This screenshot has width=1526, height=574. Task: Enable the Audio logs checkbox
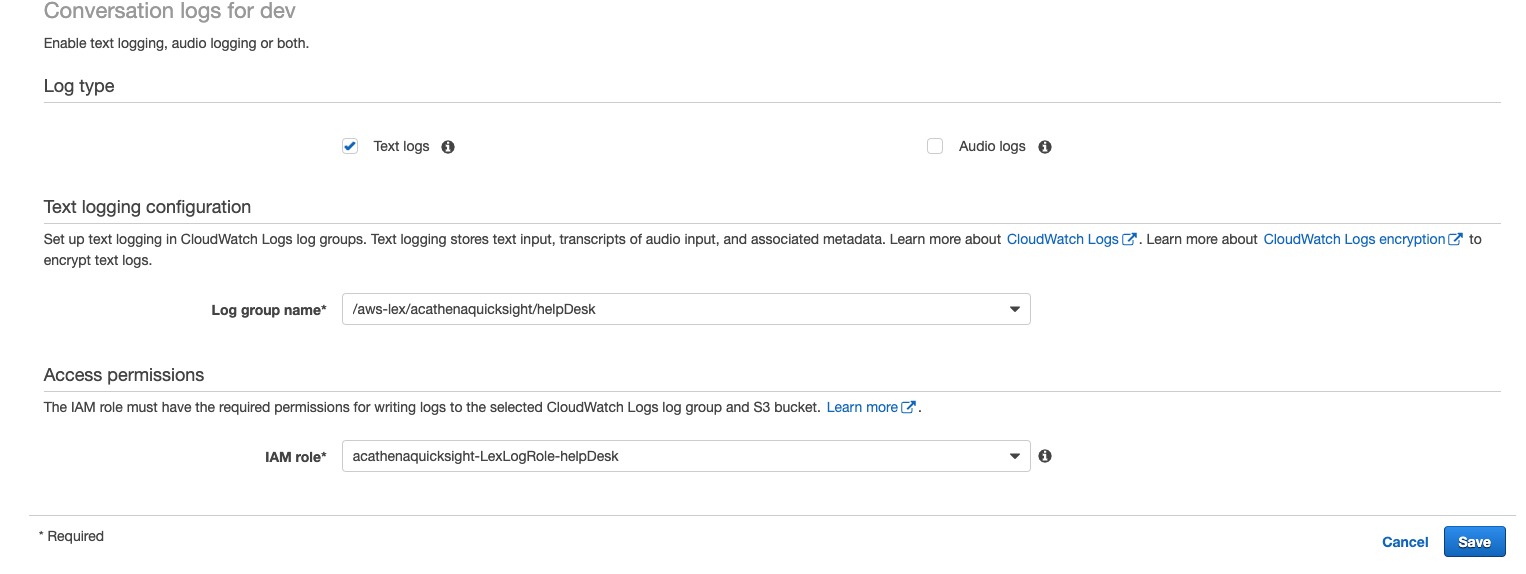tap(935, 147)
